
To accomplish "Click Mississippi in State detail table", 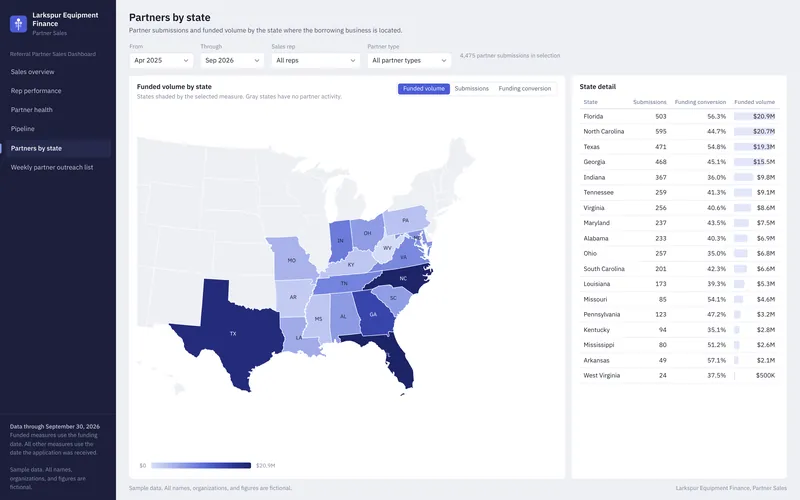I will pyautogui.click(x=679, y=345).
